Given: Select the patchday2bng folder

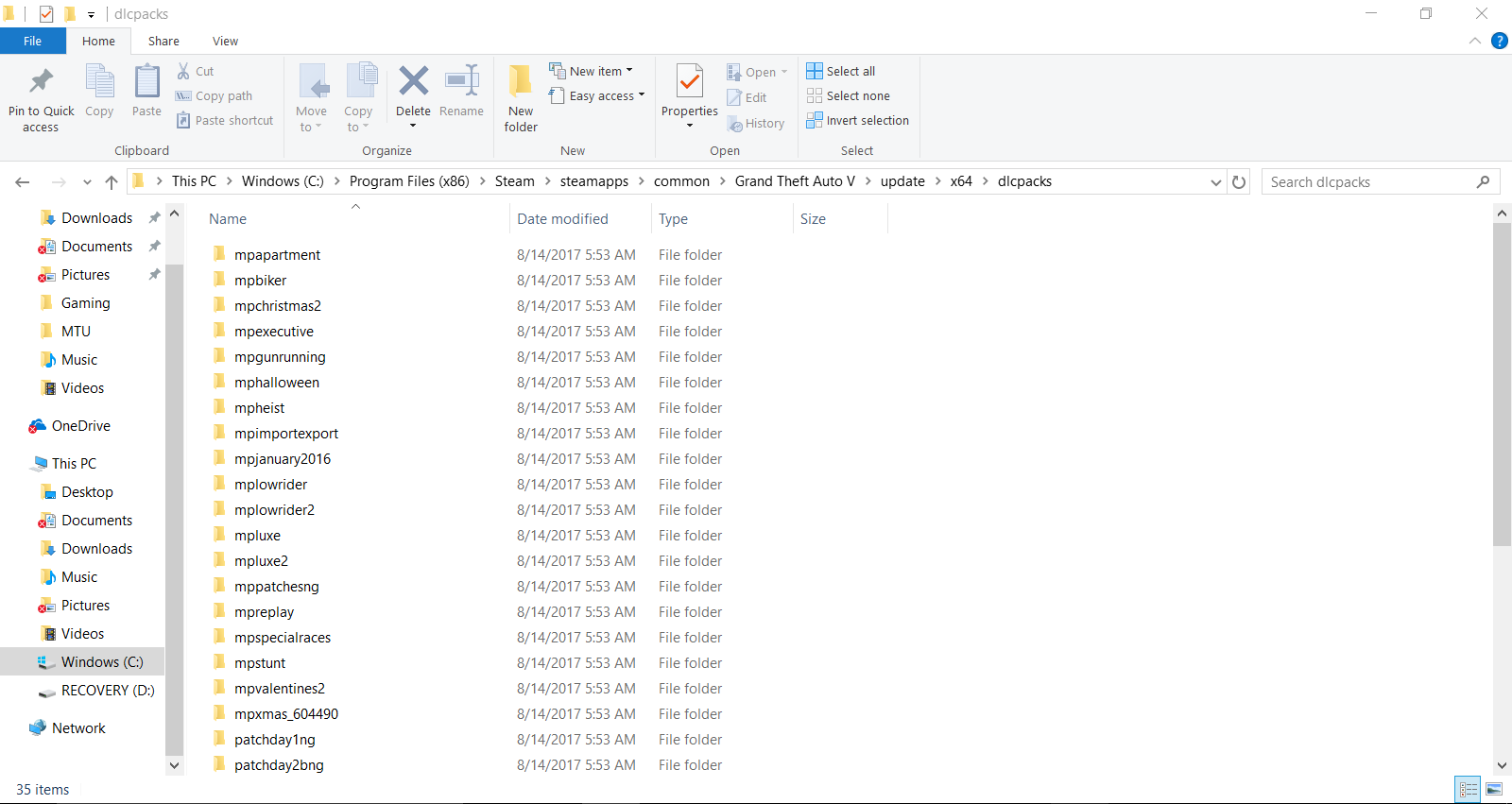Looking at the screenshot, I should 279,764.
